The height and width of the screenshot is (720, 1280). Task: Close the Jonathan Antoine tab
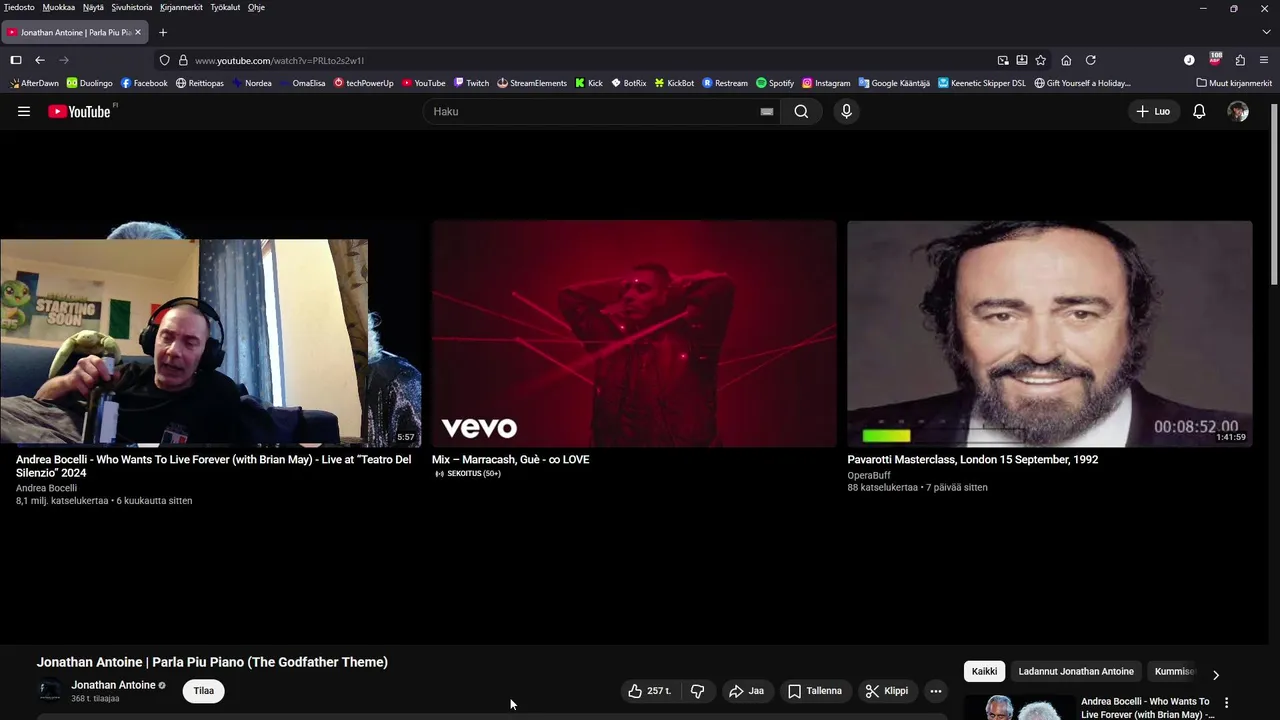pyautogui.click(x=138, y=32)
